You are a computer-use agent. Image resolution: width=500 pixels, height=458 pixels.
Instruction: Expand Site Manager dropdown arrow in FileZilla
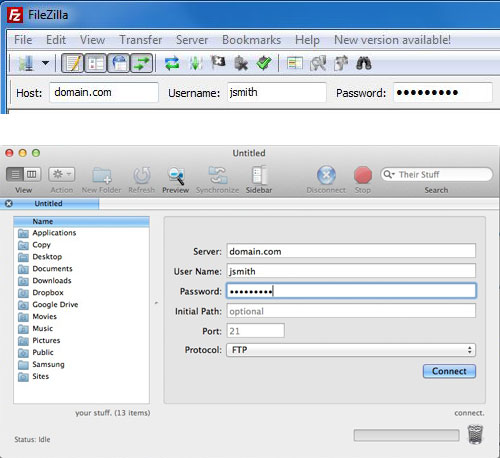(45, 63)
